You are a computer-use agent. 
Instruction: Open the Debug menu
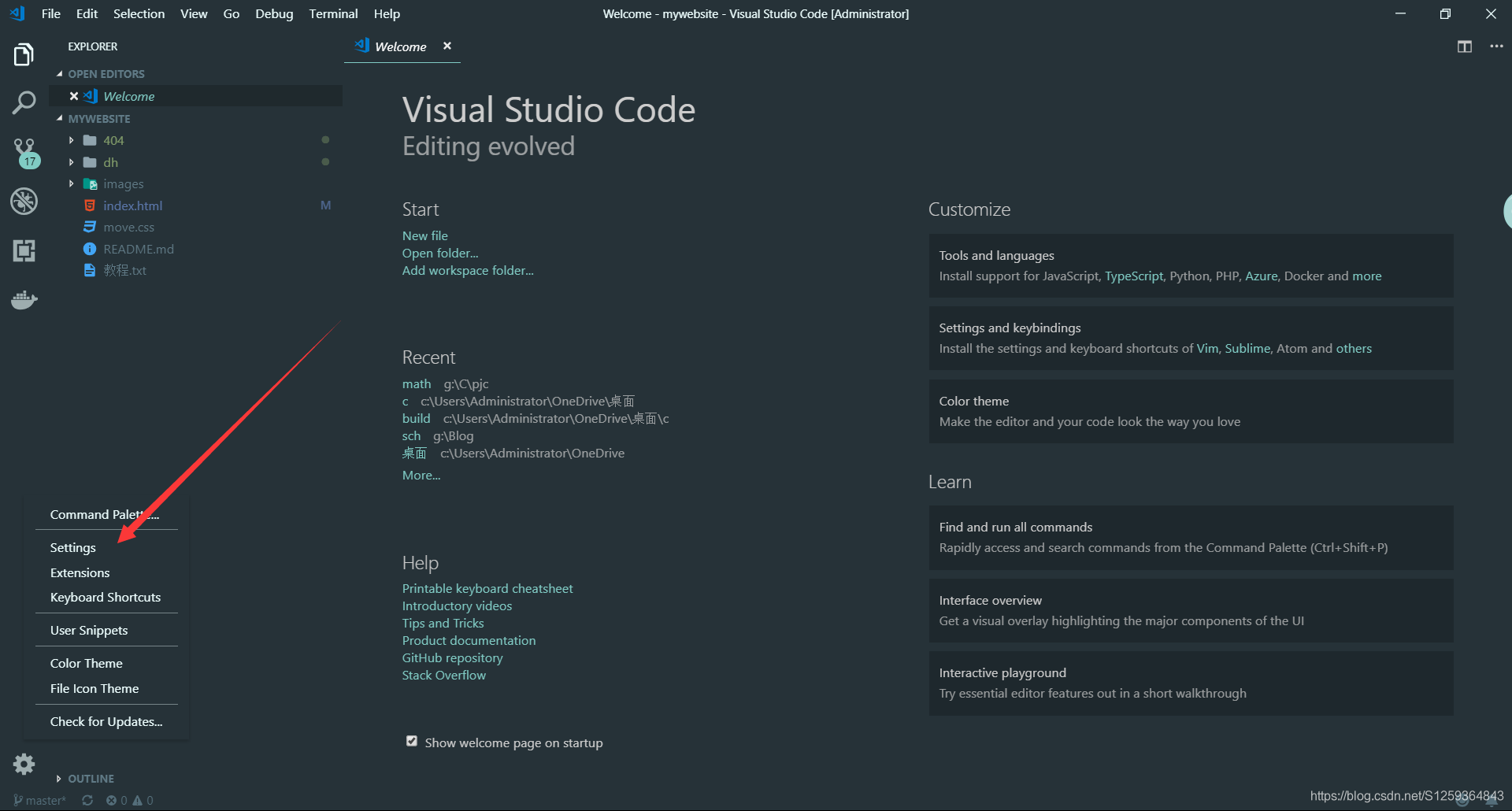click(274, 13)
